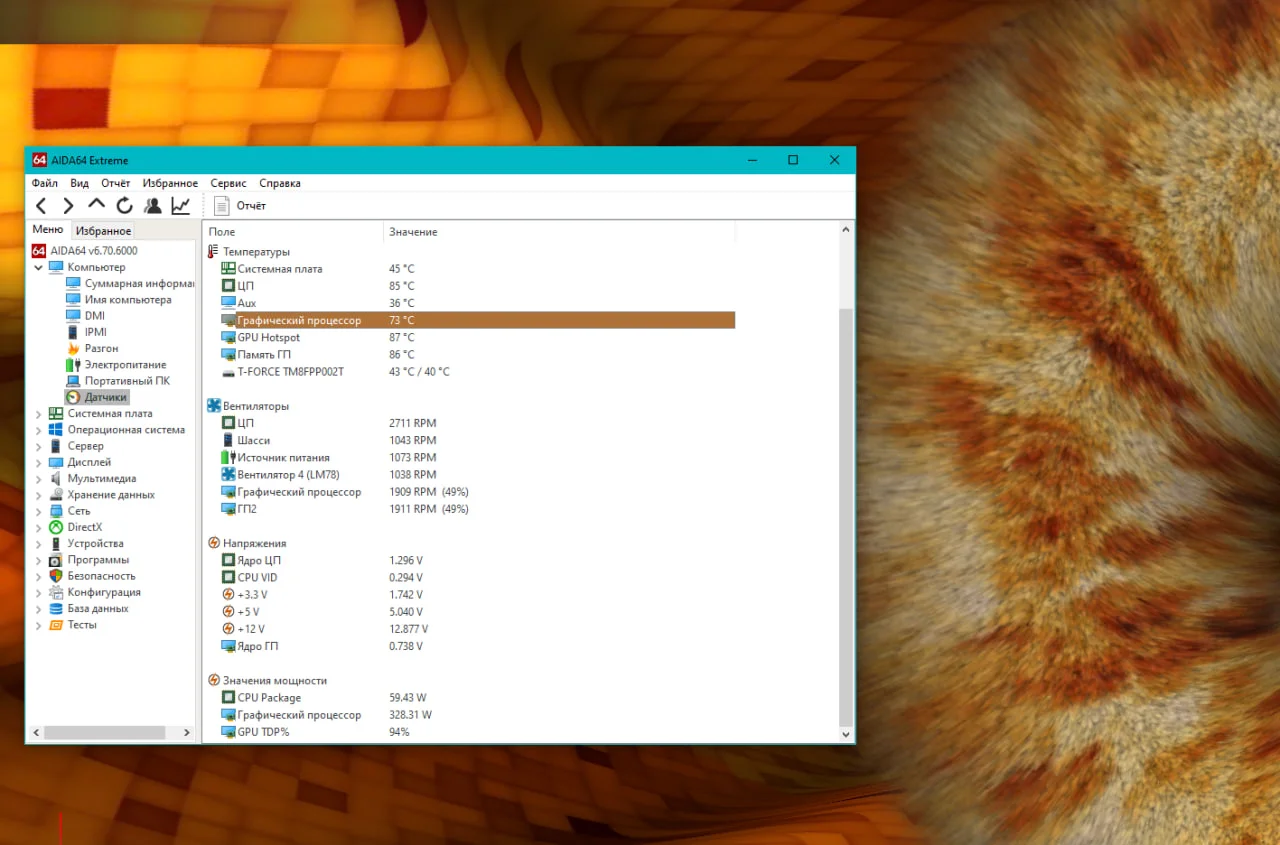This screenshot has height=845, width=1280.
Task: Expand the Безопасность tree node
Action: (39, 576)
